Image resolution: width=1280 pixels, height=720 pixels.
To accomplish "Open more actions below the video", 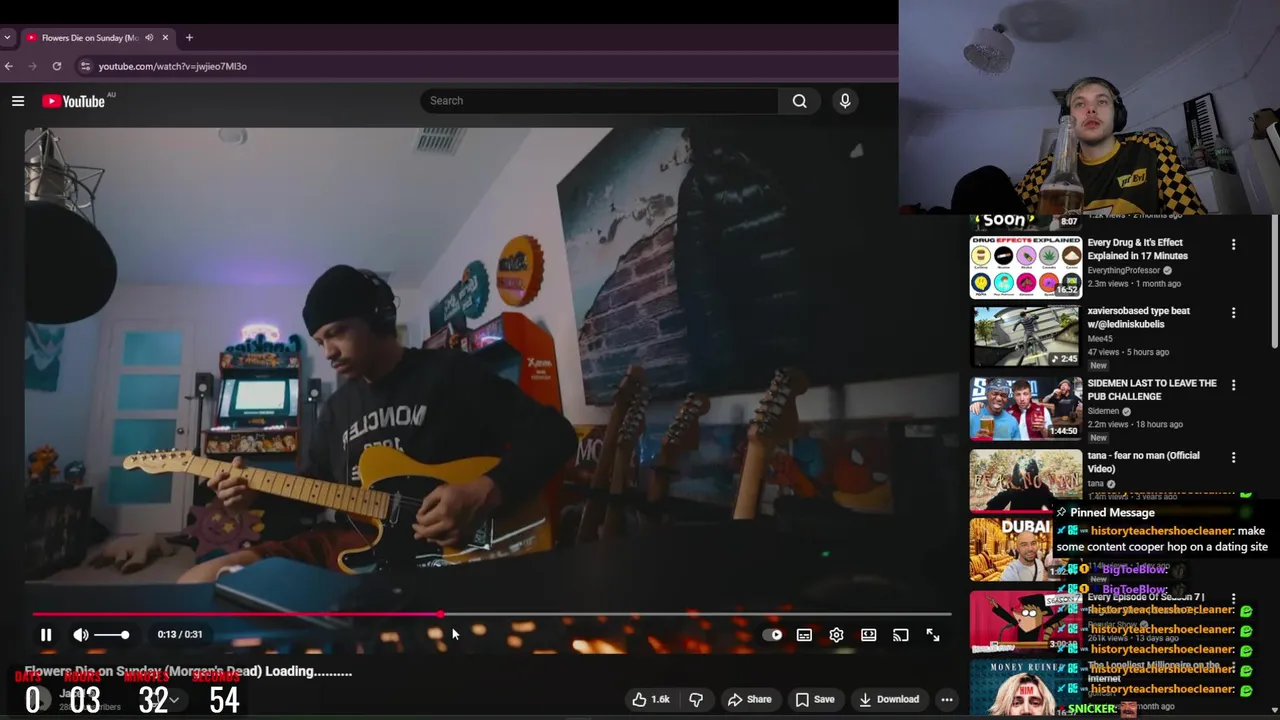I will point(947,699).
